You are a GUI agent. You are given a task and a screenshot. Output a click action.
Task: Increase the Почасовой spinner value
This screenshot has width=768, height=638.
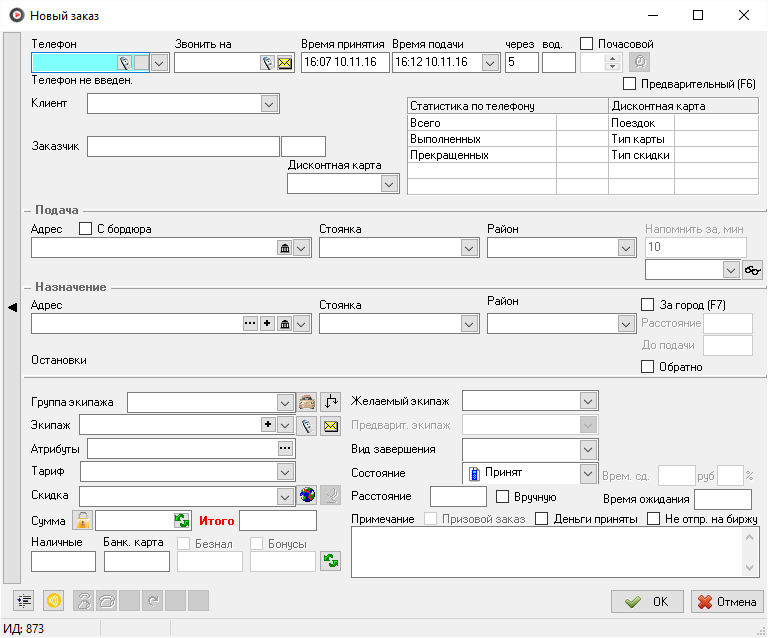612,58
